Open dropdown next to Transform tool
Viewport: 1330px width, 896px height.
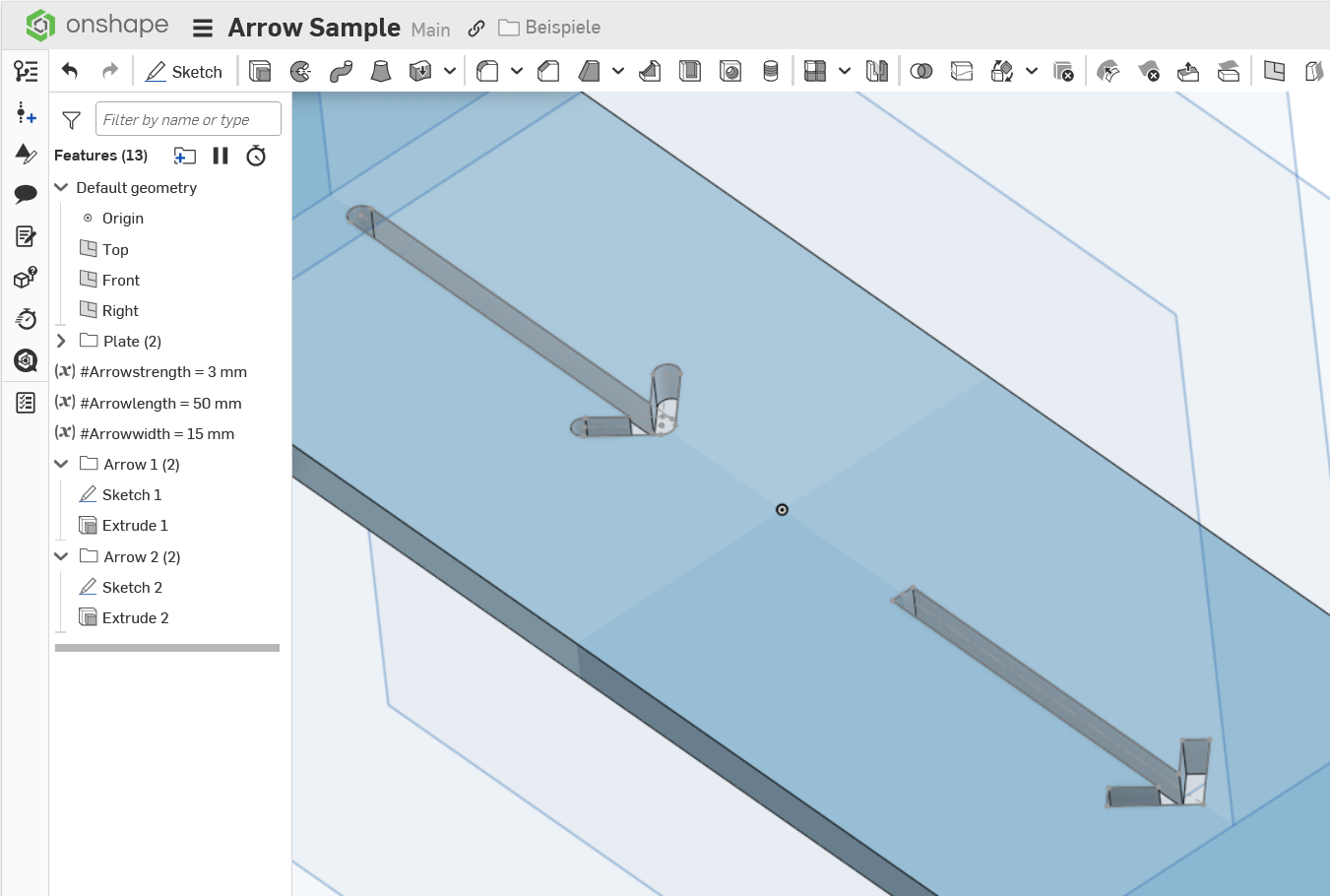[1032, 71]
